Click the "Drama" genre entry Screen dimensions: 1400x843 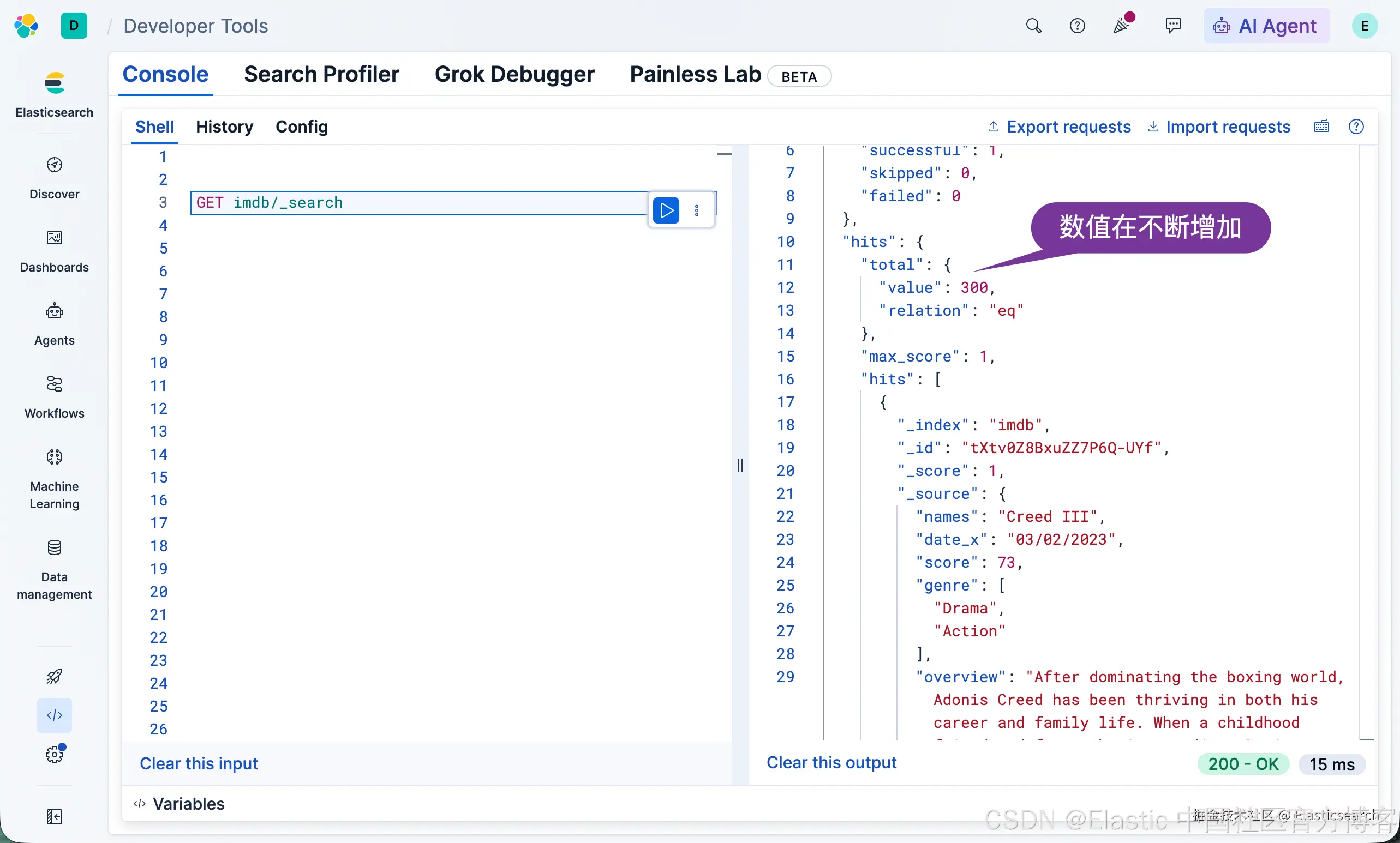(x=969, y=608)
